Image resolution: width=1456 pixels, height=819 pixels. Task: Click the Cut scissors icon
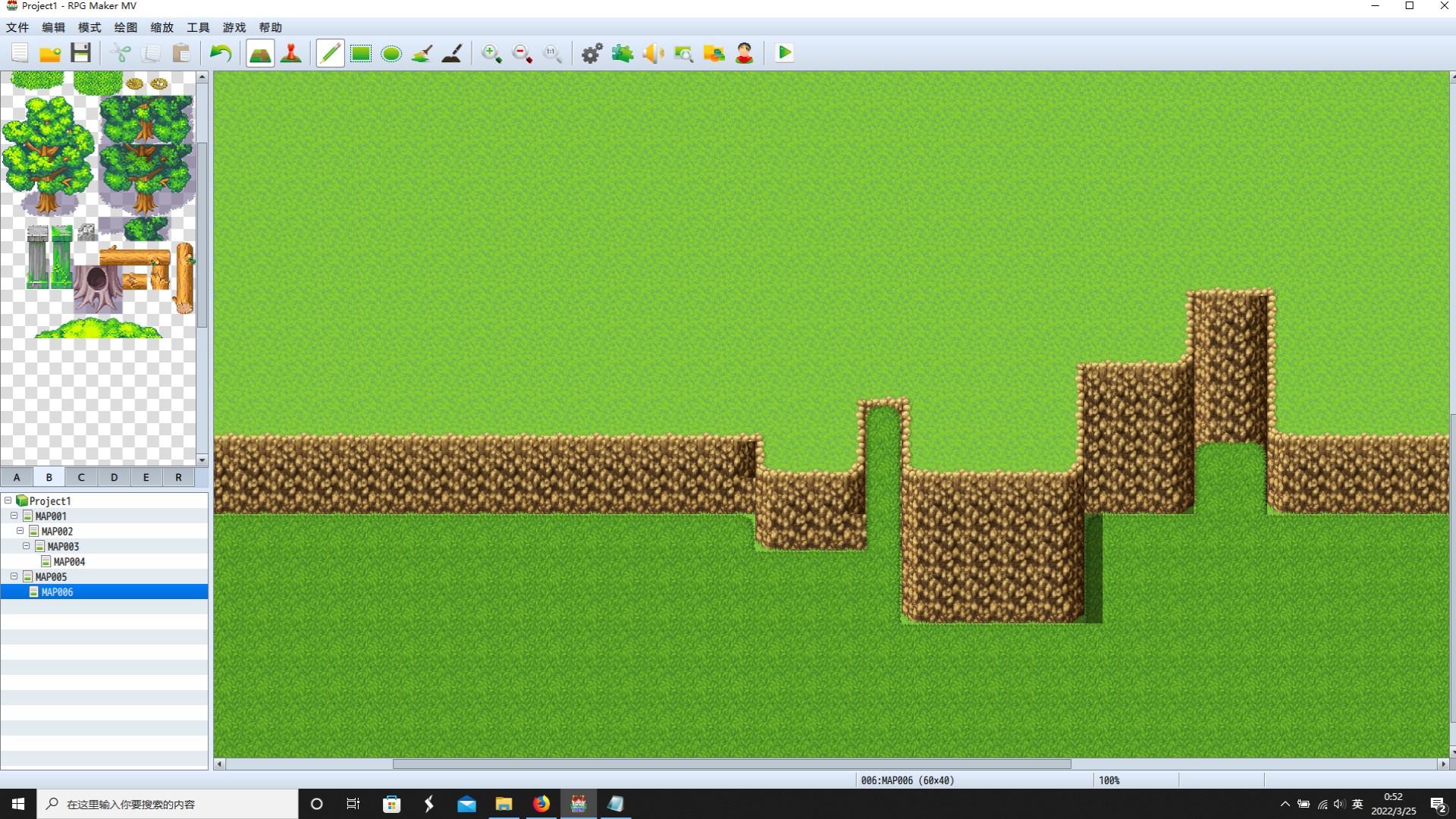[121, 53]
